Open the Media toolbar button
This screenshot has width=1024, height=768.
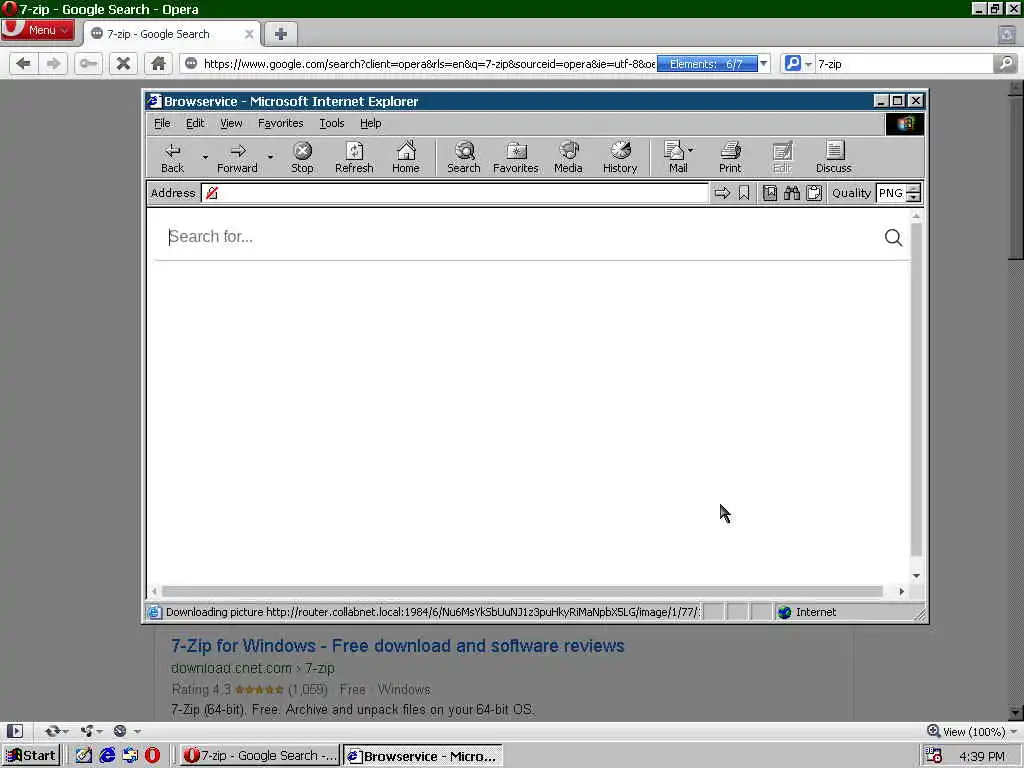point(568,158)
